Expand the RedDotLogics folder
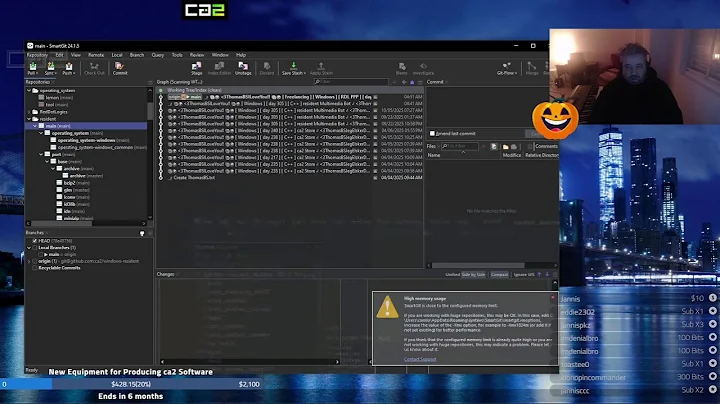 pyautogui.click(x=29, y=112)
